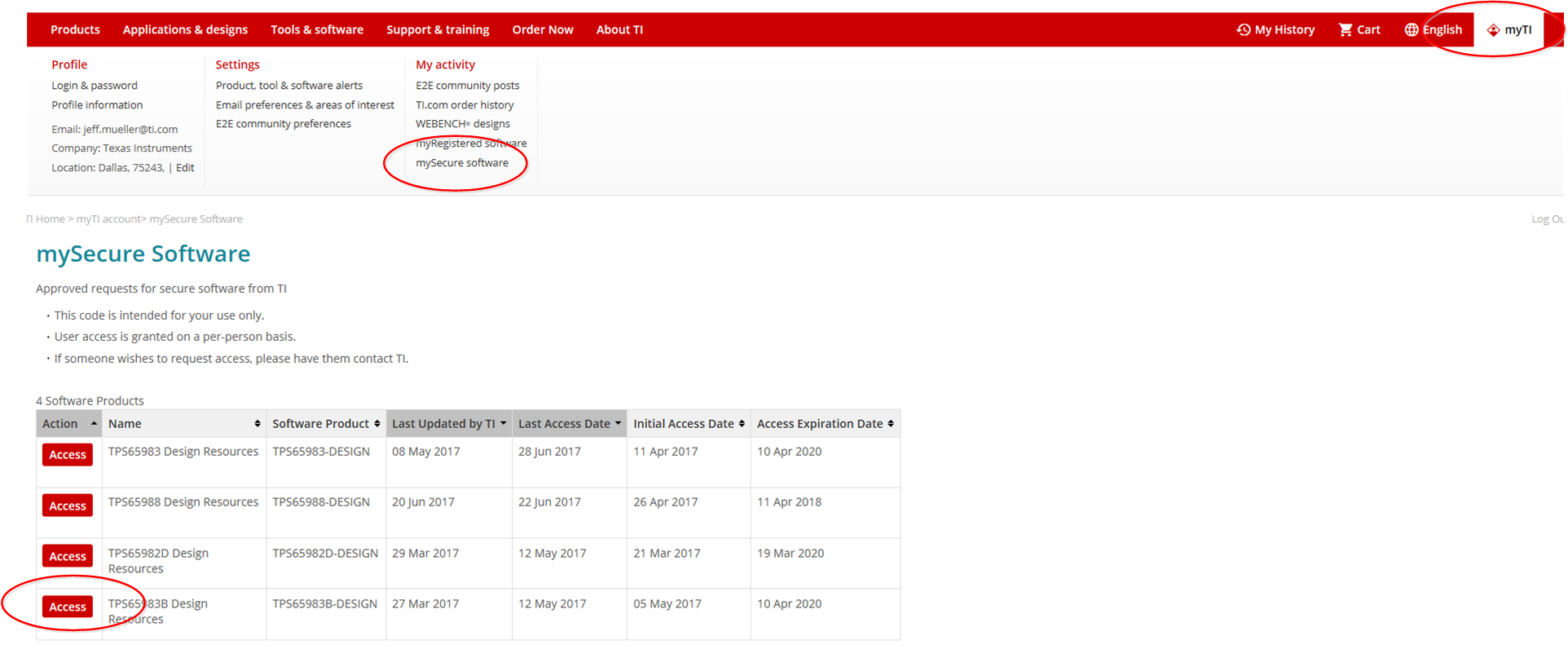Open Tools & software menu

coord(317,29)
